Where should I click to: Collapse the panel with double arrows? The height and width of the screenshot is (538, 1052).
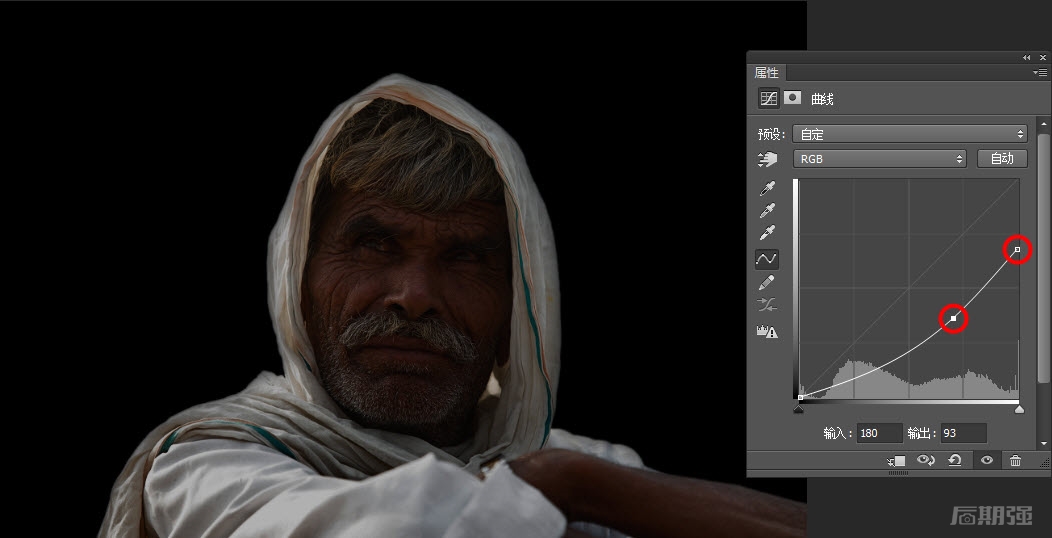click(x=1027, y=58)
